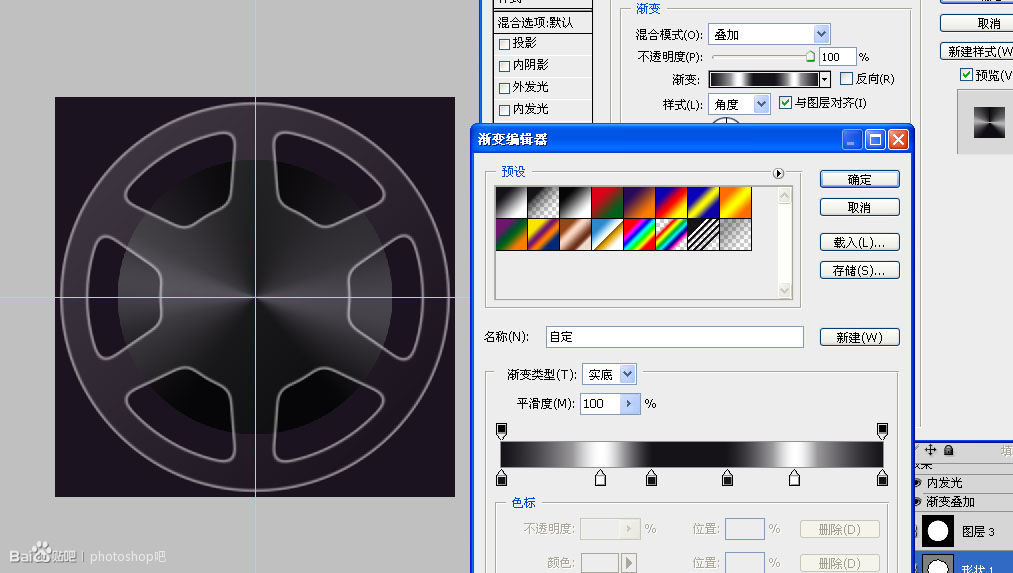Click the long gradient bar in editor

(x=691, y=454)
